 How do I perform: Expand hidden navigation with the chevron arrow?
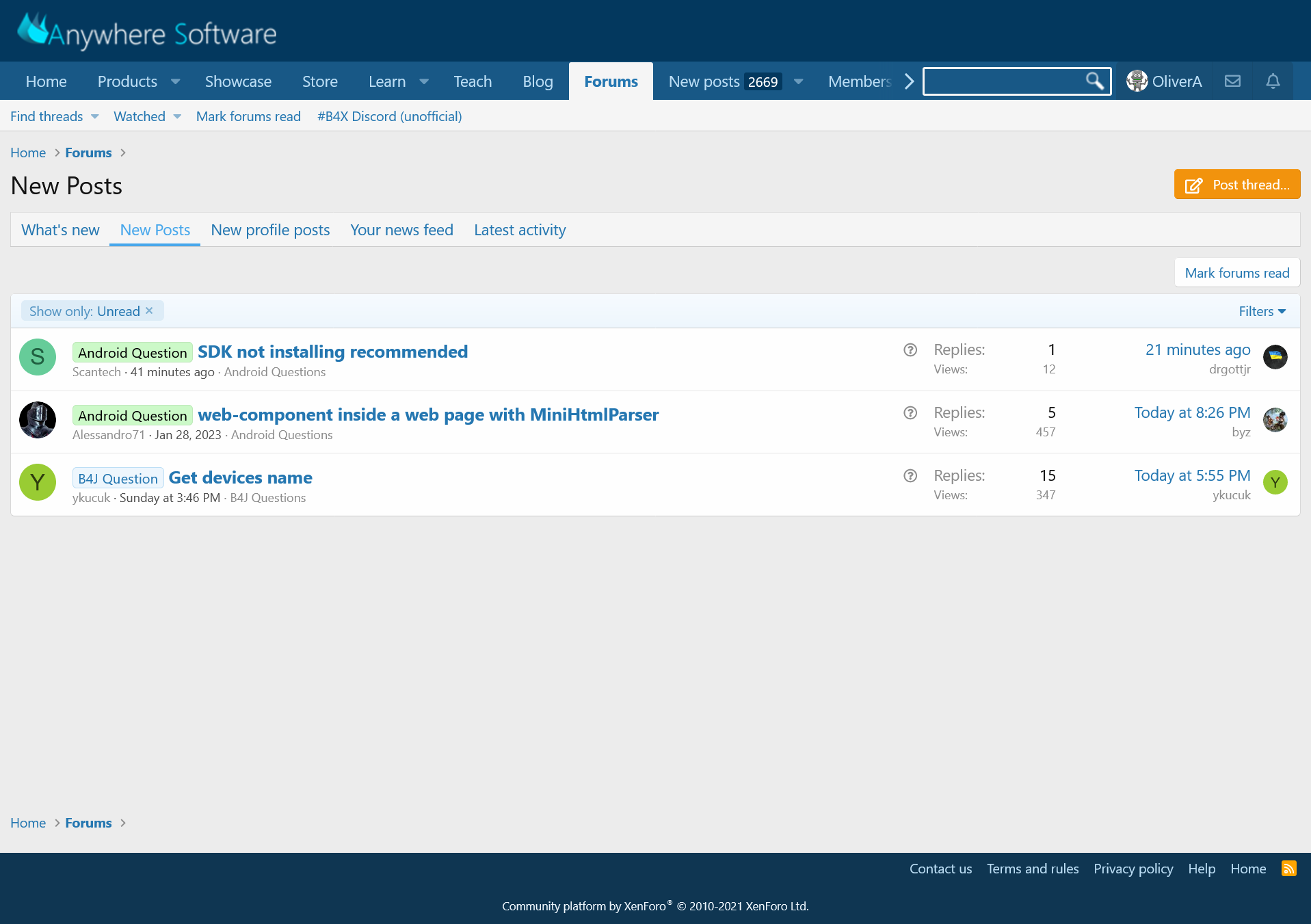tap(909, 81)
